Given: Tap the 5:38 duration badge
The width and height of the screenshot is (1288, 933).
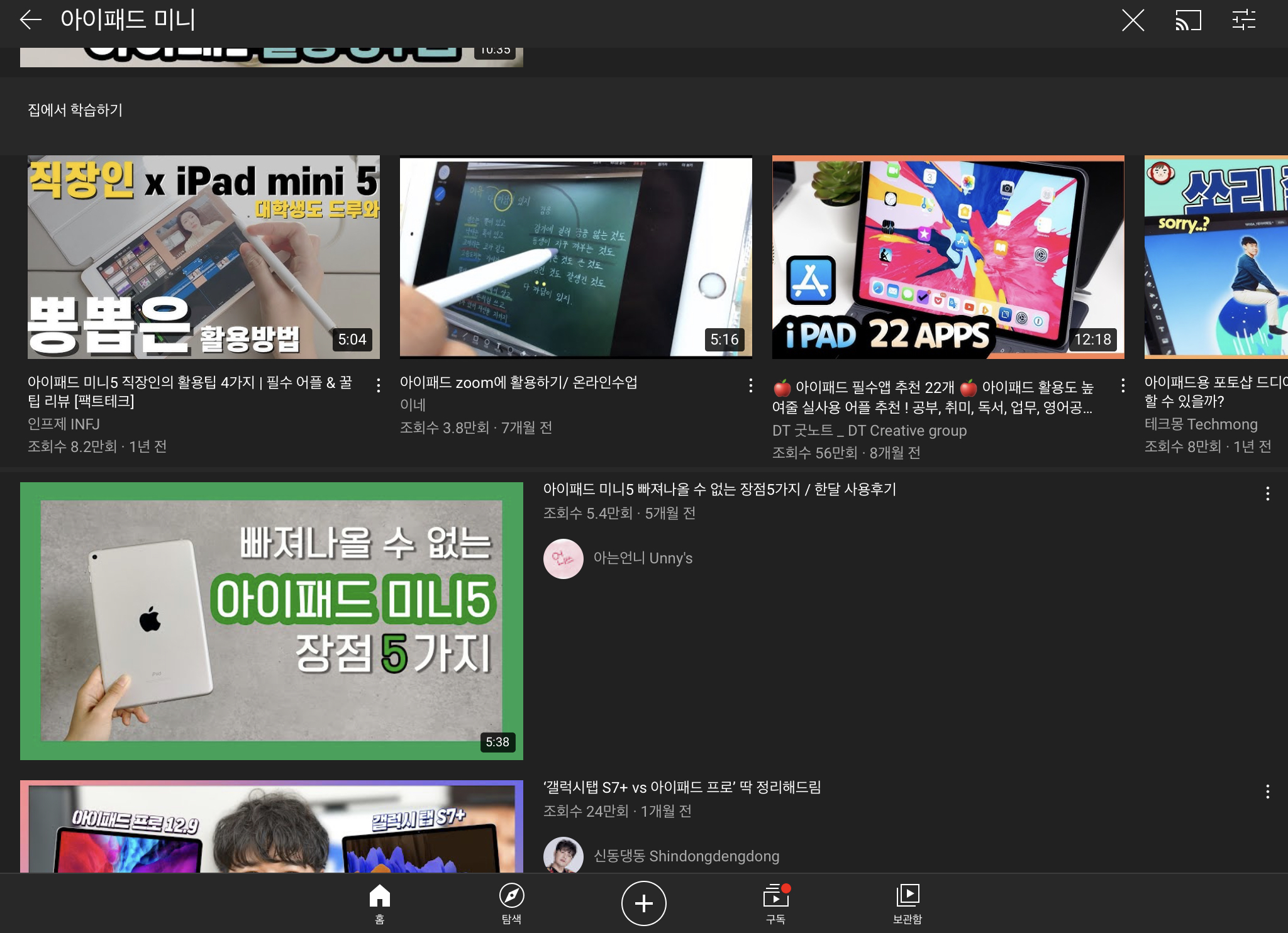Looking at the screenshot, I should (497, 742).
